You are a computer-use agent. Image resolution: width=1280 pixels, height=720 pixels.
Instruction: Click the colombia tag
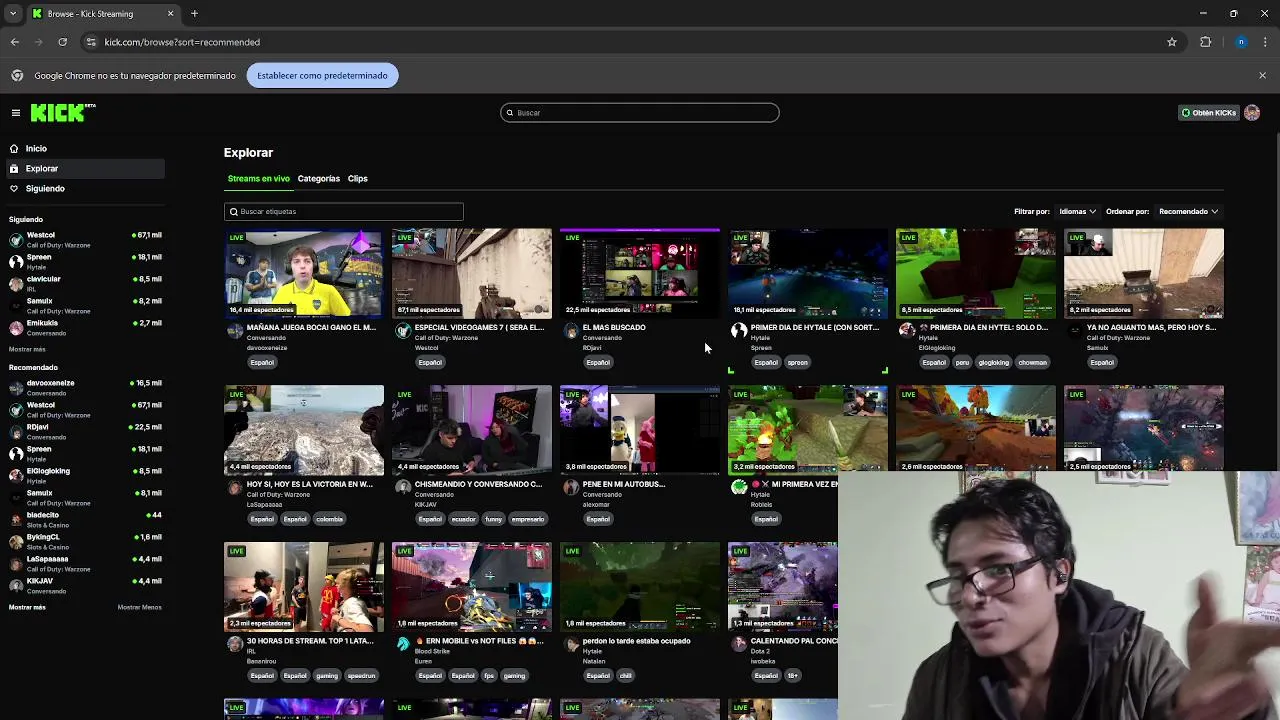(x=329, y=519)
